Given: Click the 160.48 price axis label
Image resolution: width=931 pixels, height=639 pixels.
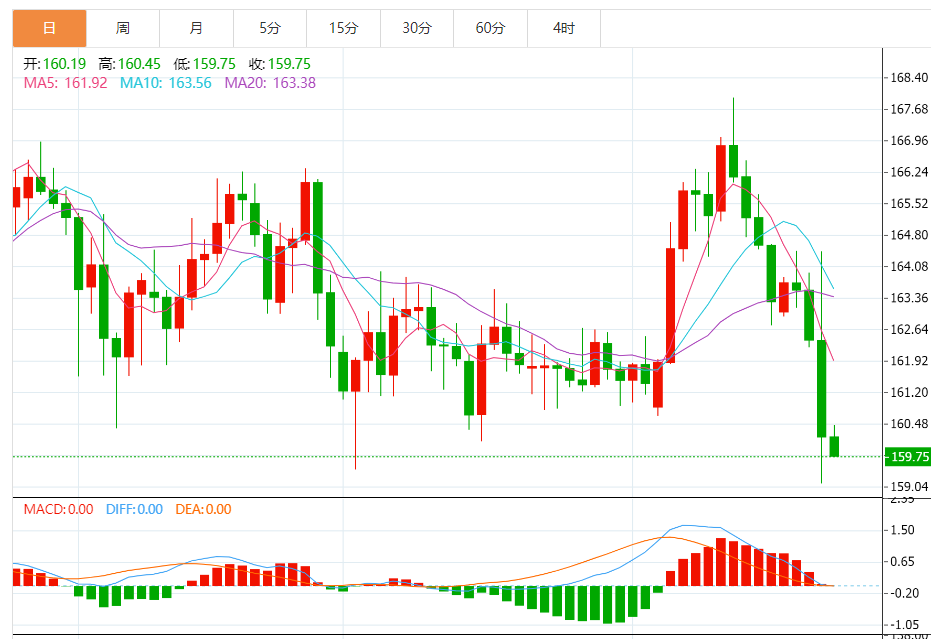Looking at the screenshot, I should click(x=908, y=423).
